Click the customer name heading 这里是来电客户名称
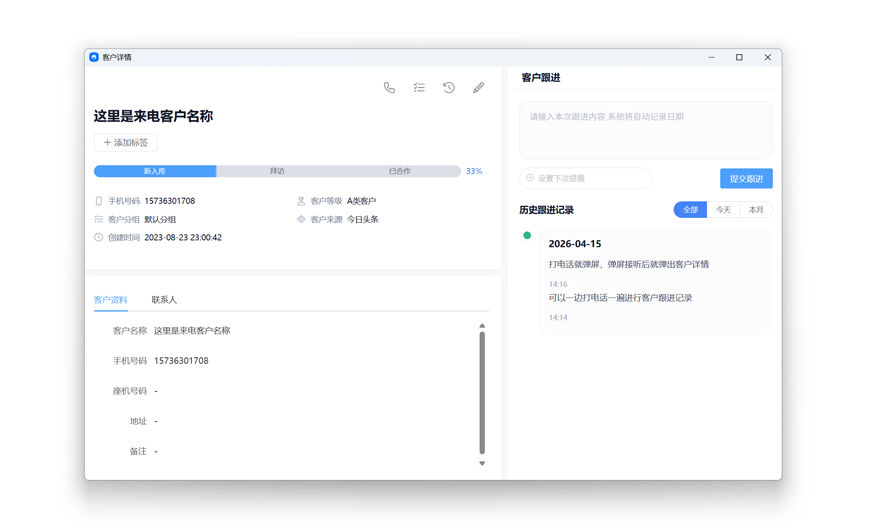 pos(154,116)
